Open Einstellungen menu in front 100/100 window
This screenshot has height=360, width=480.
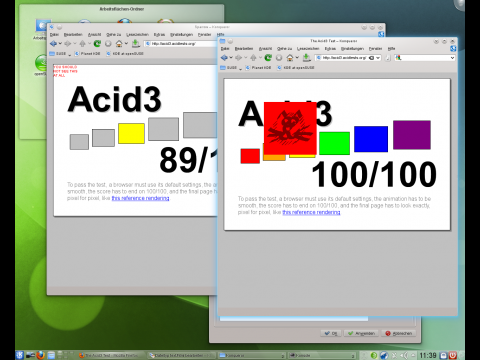point(352,49)
